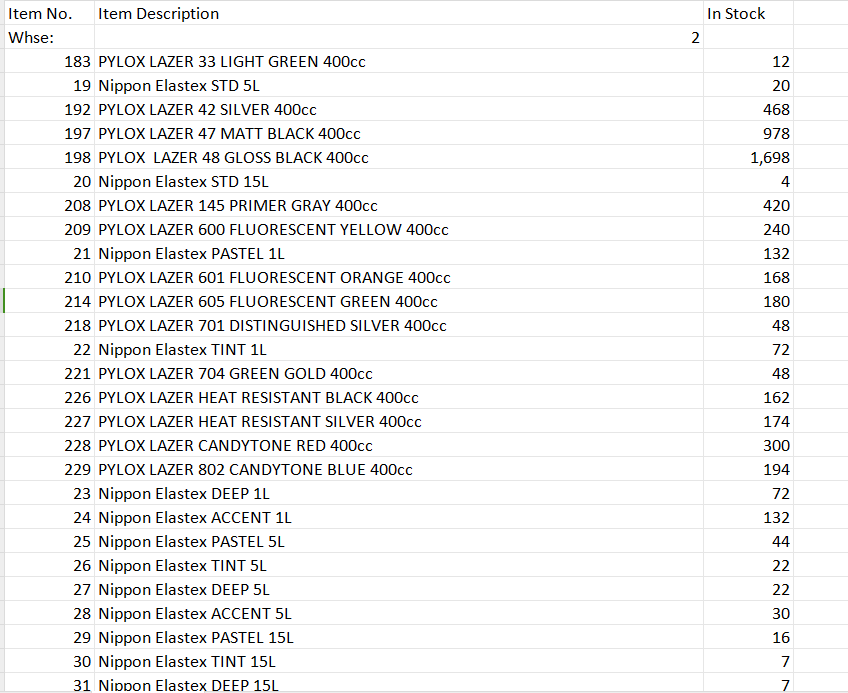Click item number 198 cell

tap(77, 158)
